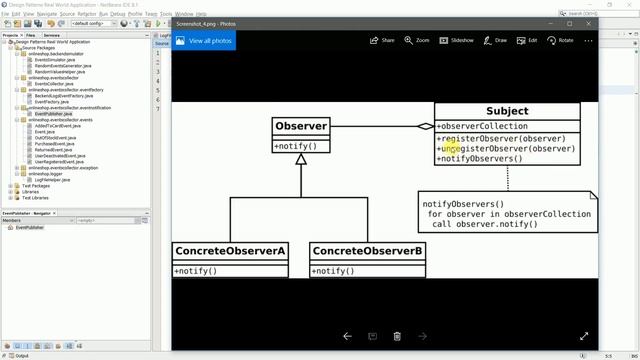
Task: Open Debug menu in NetBeans
Action: [x=118, y=14]
